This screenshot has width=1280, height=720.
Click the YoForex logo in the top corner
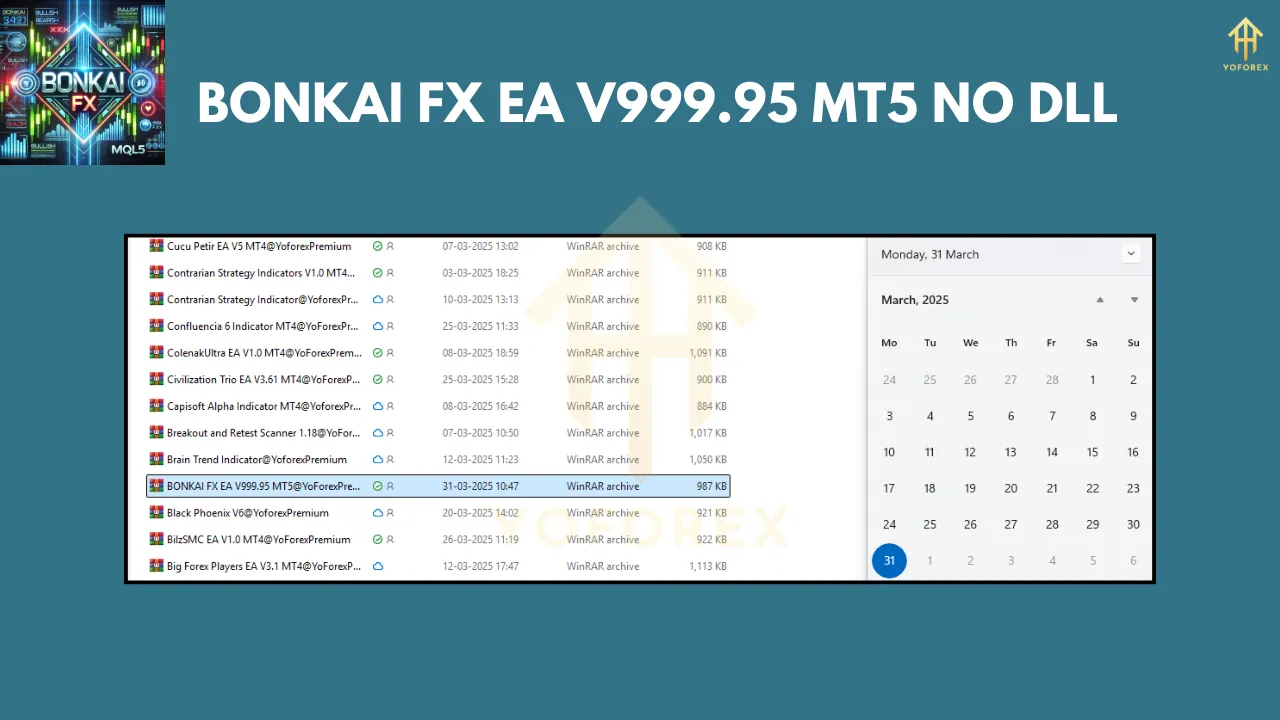(1246, 45)
